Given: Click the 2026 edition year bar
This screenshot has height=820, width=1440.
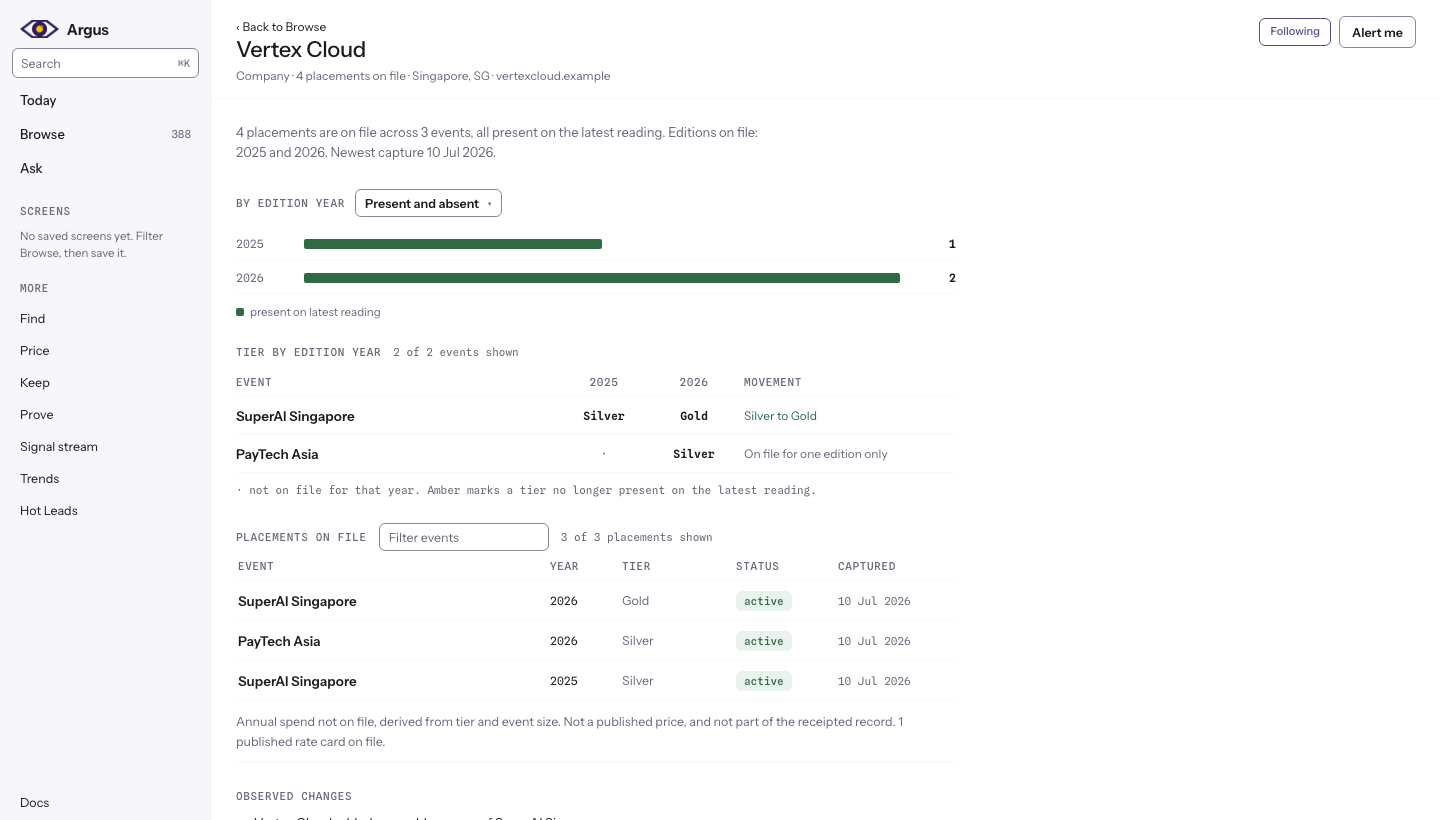Looking at the screenshot, I should (602, 278).
